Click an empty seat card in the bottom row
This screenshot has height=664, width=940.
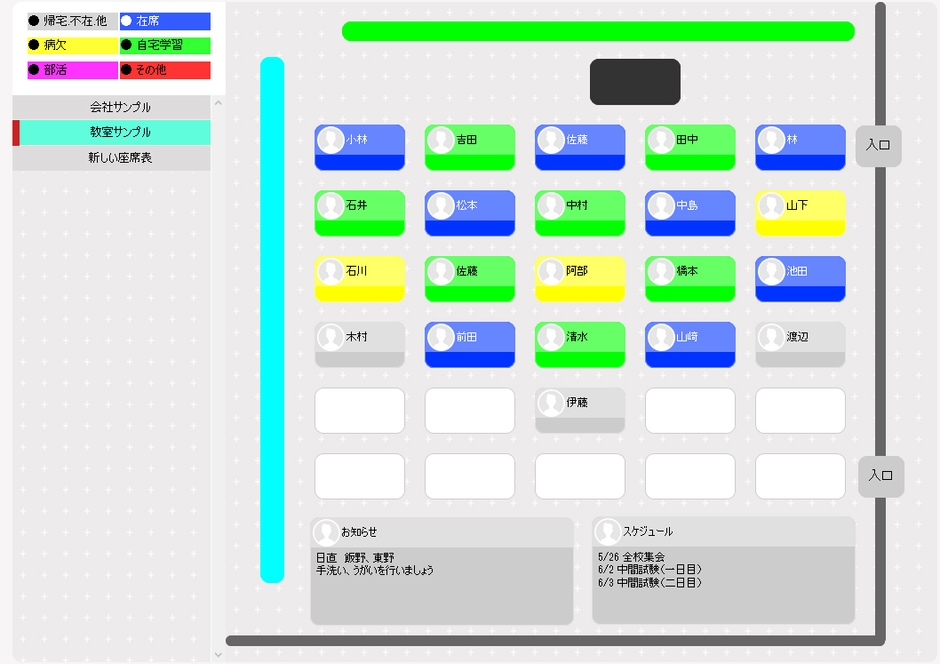pyautogui.click(x=359, y=476)
